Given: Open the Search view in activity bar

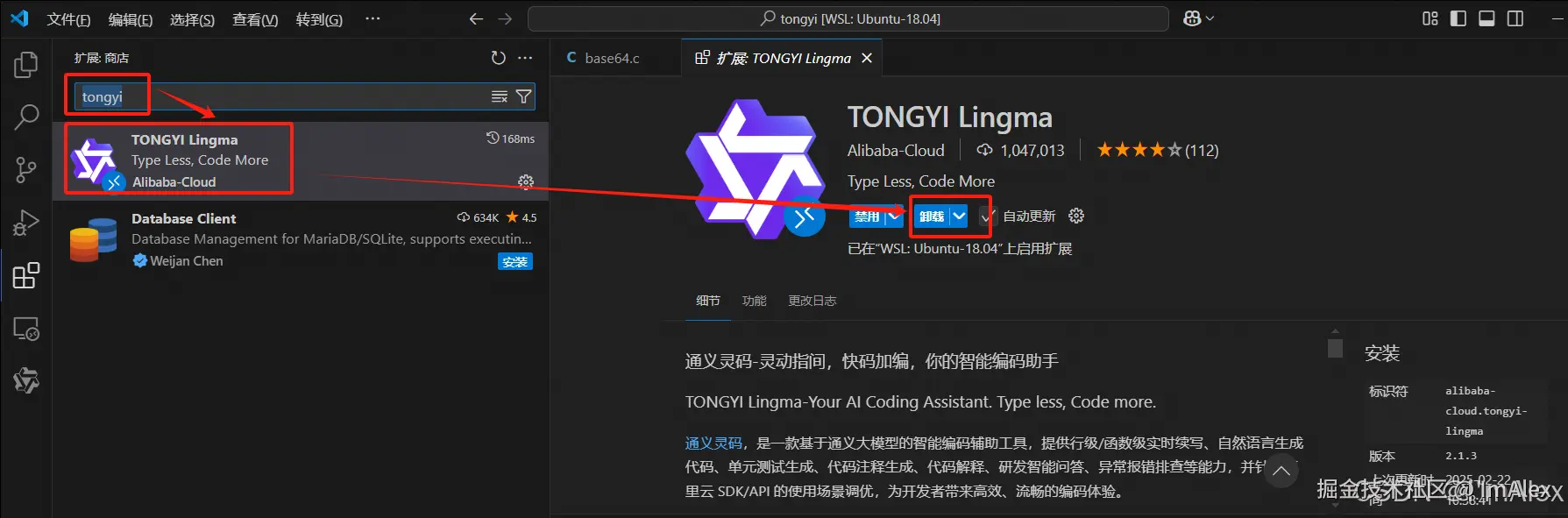Looking at the screenshot, I should [x=26, y=117].
